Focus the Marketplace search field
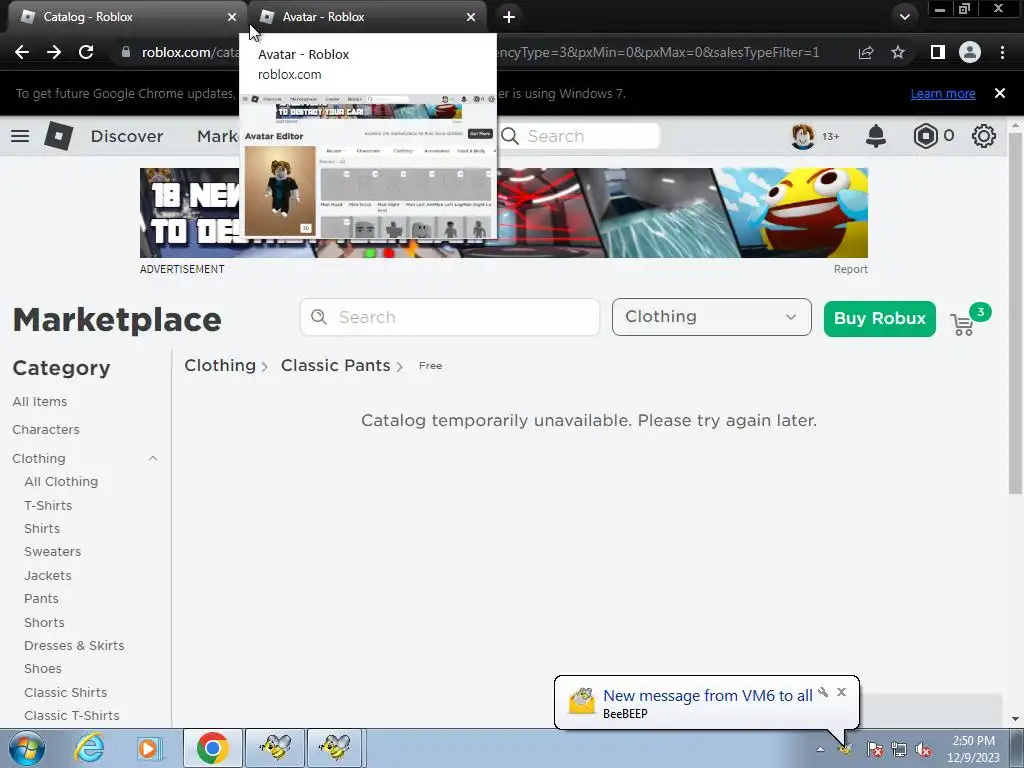The width and height of the screenshot is (1024, 768). [x=450, y=317]
